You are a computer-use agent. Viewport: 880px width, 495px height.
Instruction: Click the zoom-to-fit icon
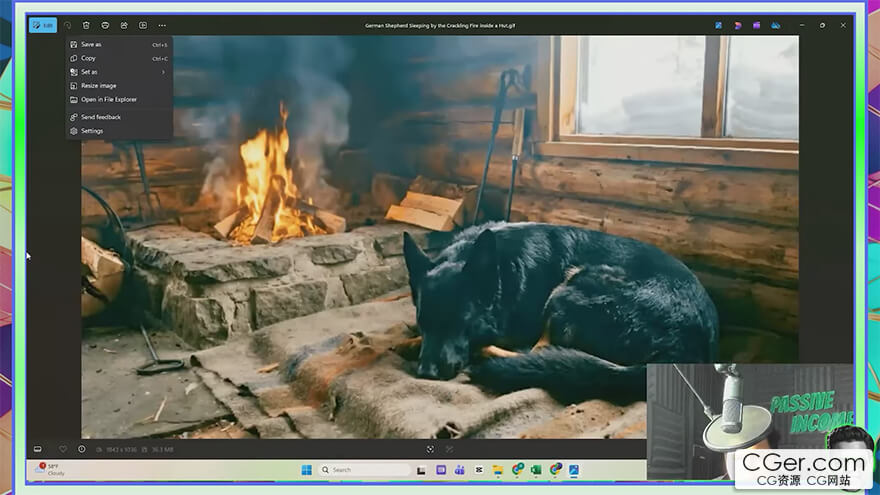pyautogui.click(x=430, y=449)
